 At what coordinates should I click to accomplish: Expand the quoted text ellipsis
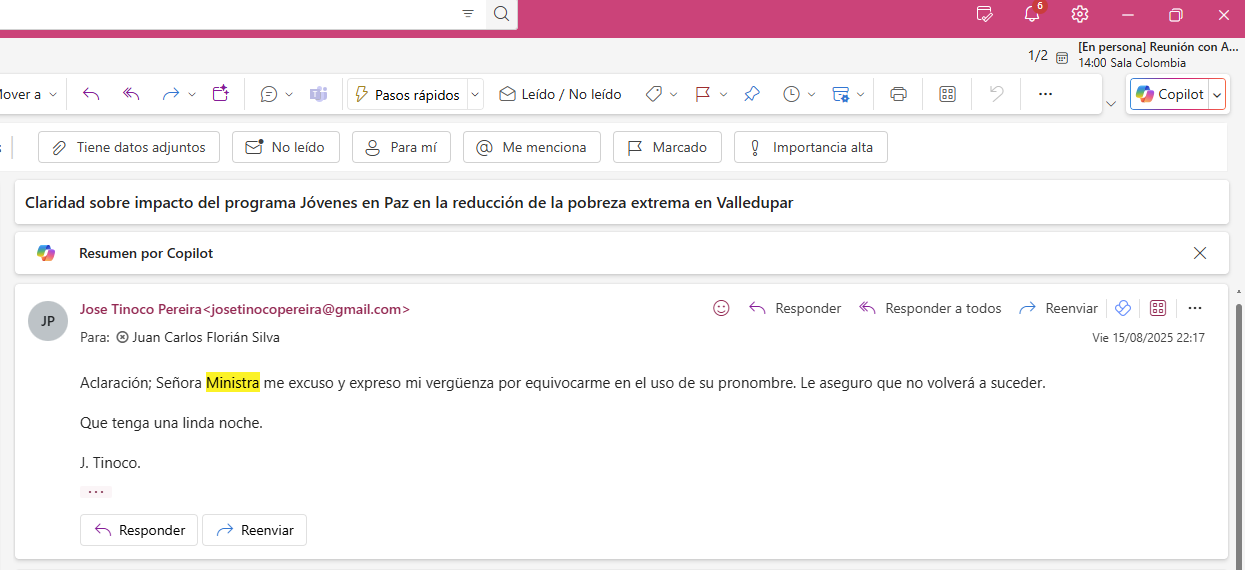[96, 492]
